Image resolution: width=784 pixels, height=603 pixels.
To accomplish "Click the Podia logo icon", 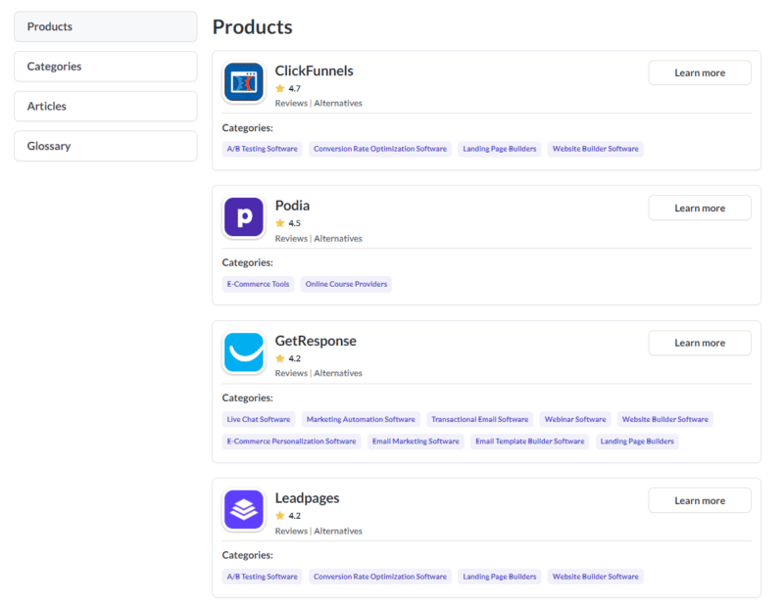I will (x=244, y=217).
